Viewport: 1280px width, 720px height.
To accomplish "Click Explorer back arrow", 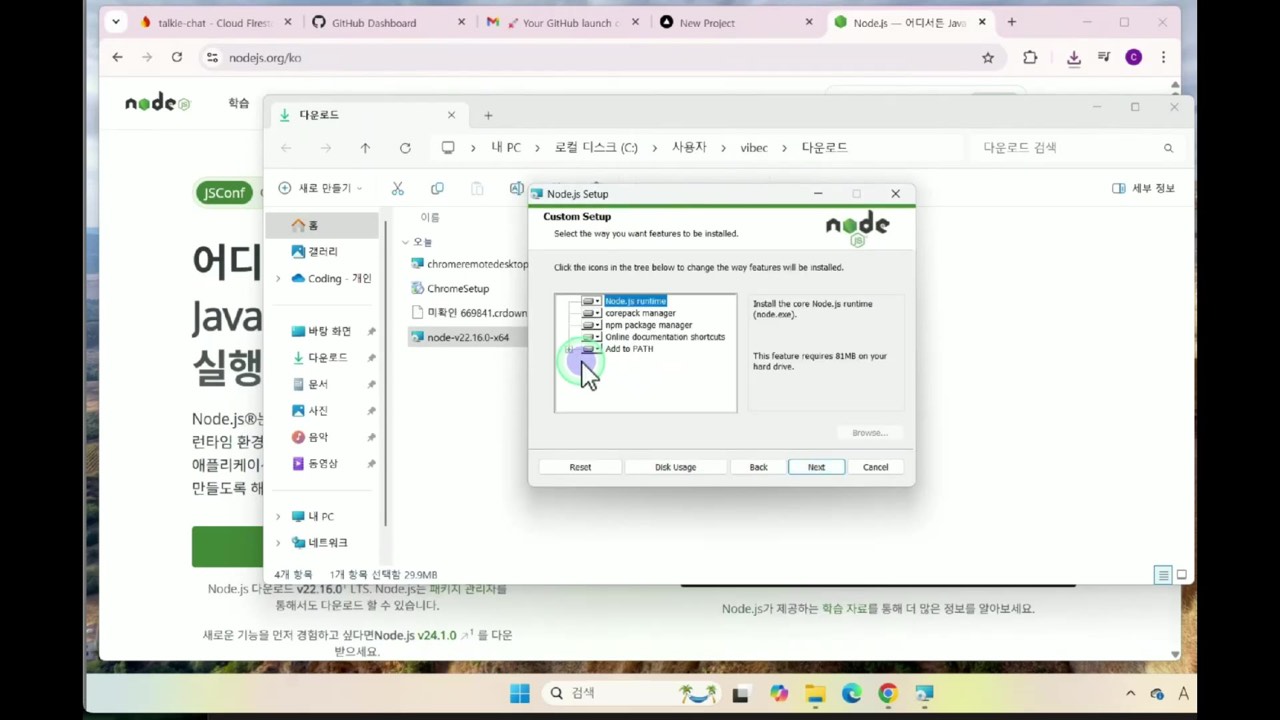I will pos(286,147).
